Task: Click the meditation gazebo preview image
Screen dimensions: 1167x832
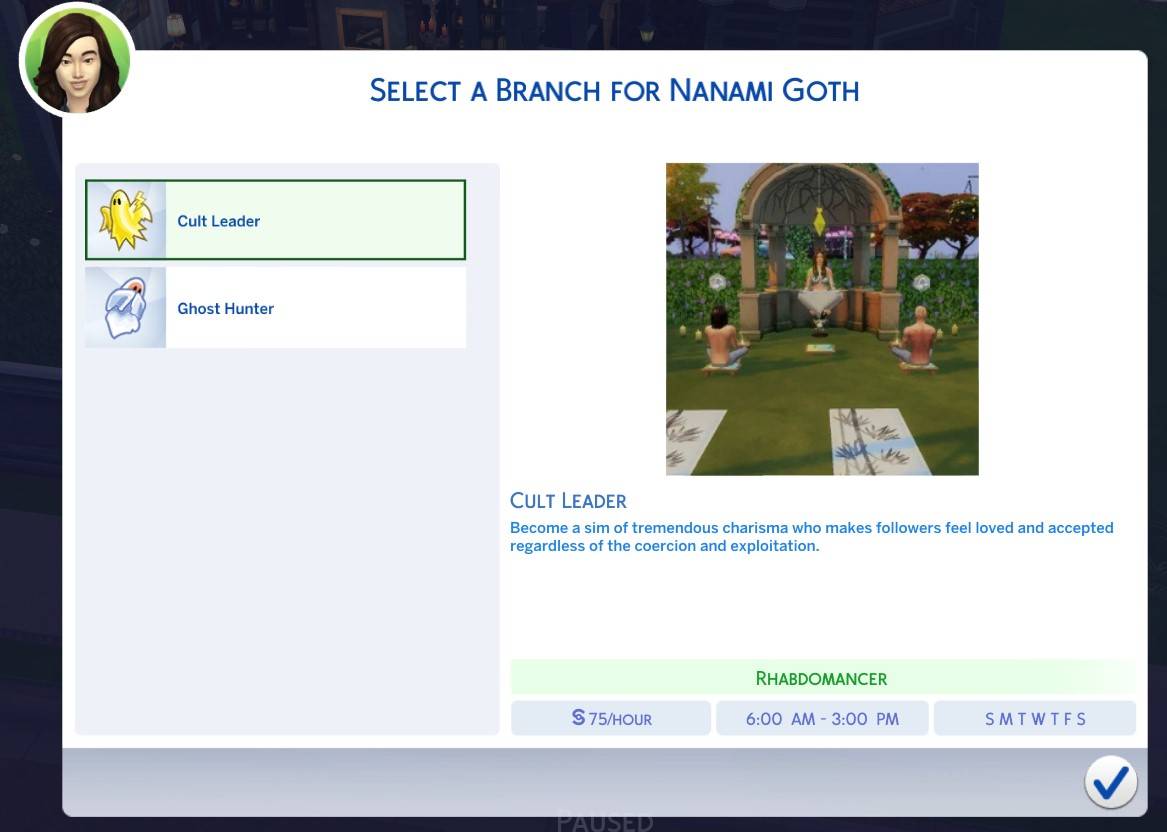Action: 821,318
